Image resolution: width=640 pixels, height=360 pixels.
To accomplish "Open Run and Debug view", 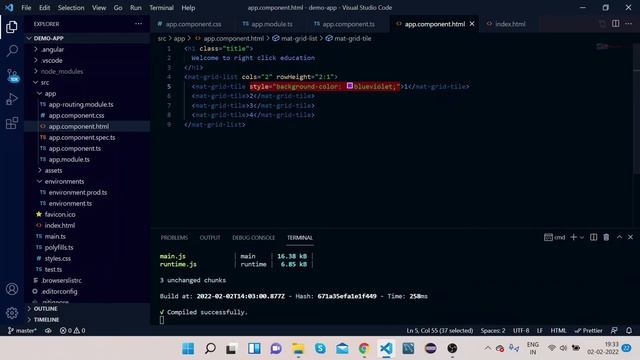I will (x=12, y=99).
